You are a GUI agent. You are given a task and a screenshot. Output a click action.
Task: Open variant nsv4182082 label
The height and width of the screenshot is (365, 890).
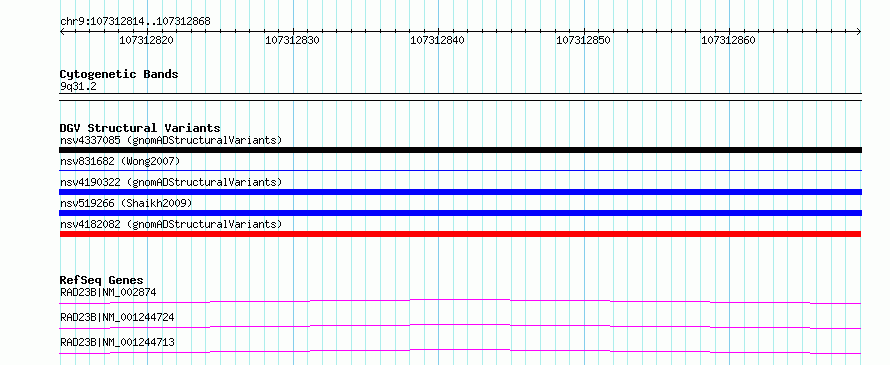(171, 224)
